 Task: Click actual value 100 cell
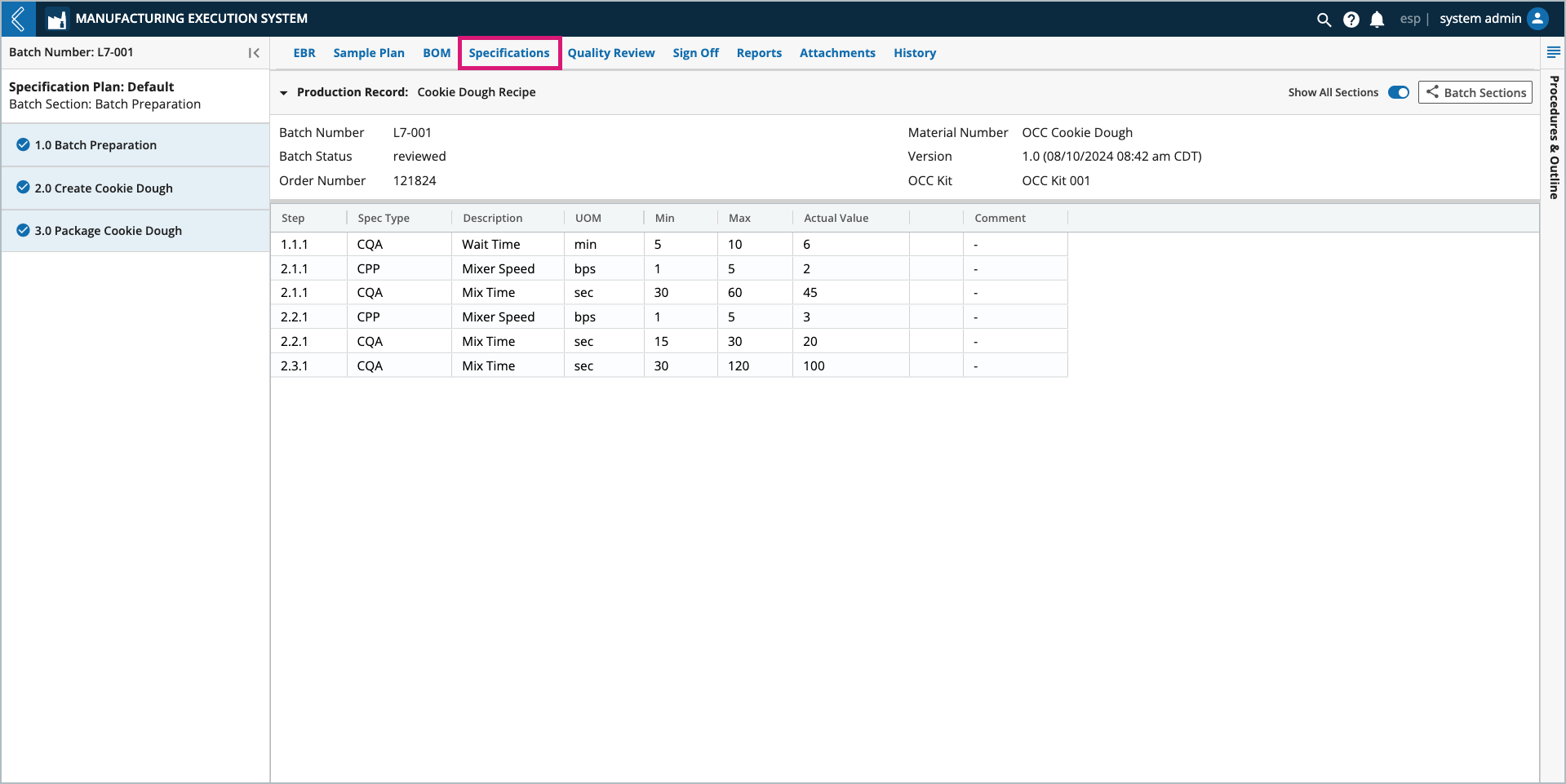point(851,366)
